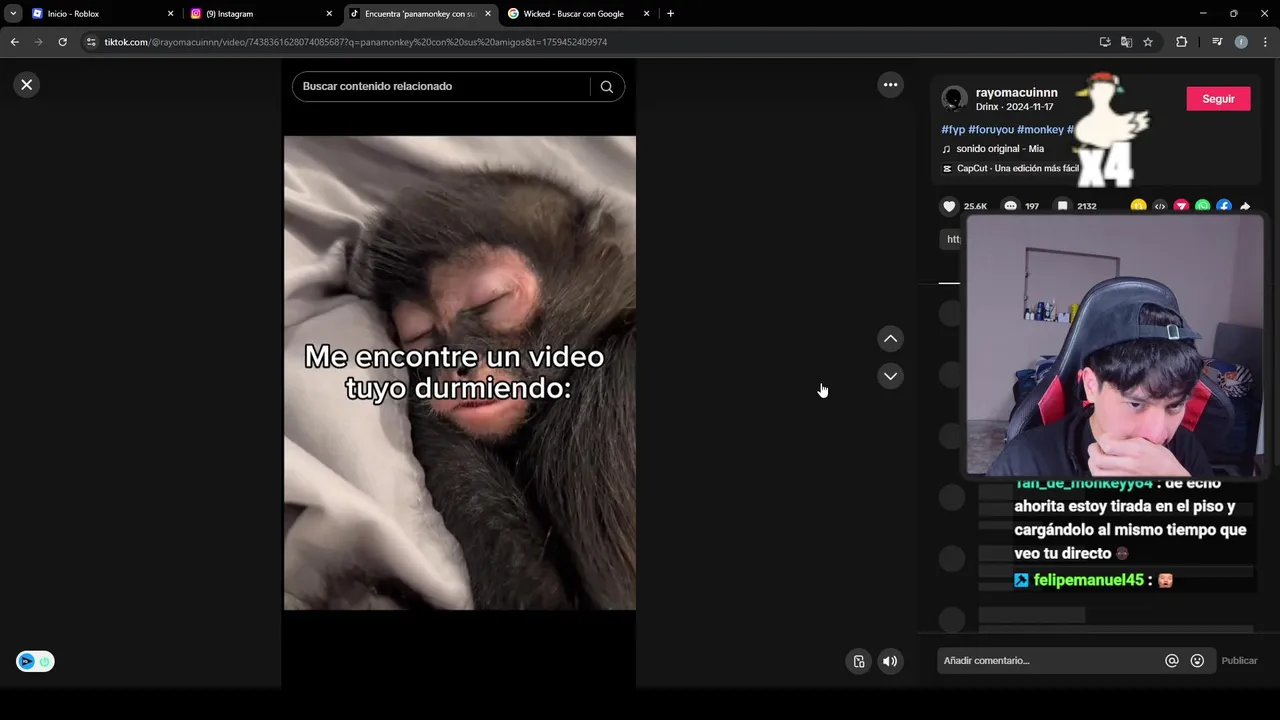
Task: Click the 25.6K likes count
Action: [x=975, y=206]
